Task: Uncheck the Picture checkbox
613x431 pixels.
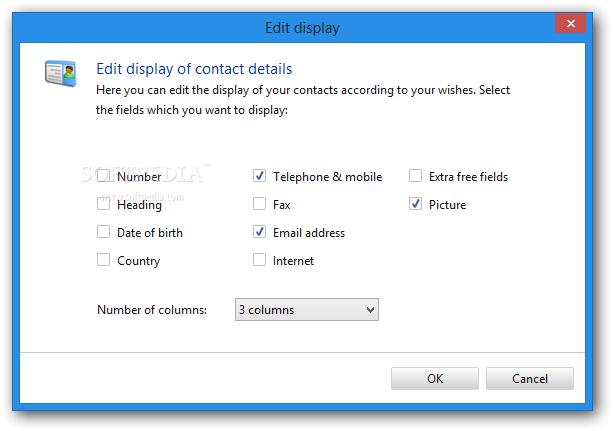Action: (415, 204)
